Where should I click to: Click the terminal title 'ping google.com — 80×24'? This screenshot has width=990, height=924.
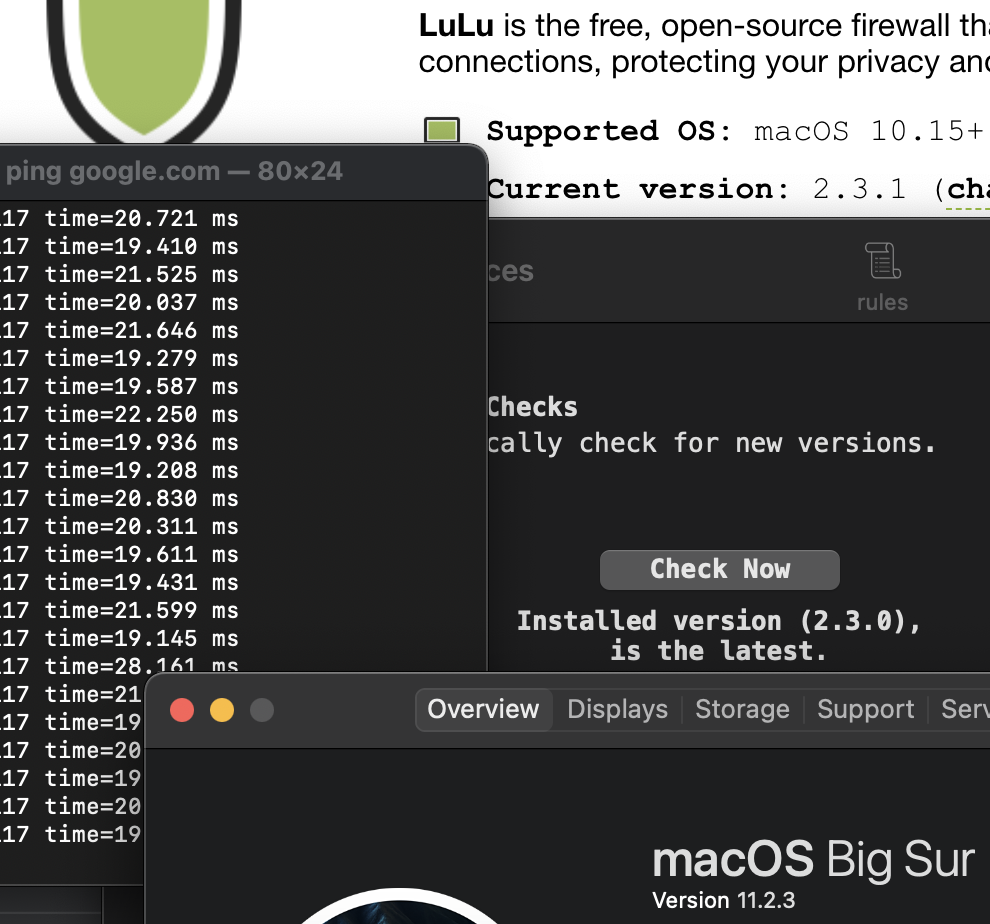point(174,171)
